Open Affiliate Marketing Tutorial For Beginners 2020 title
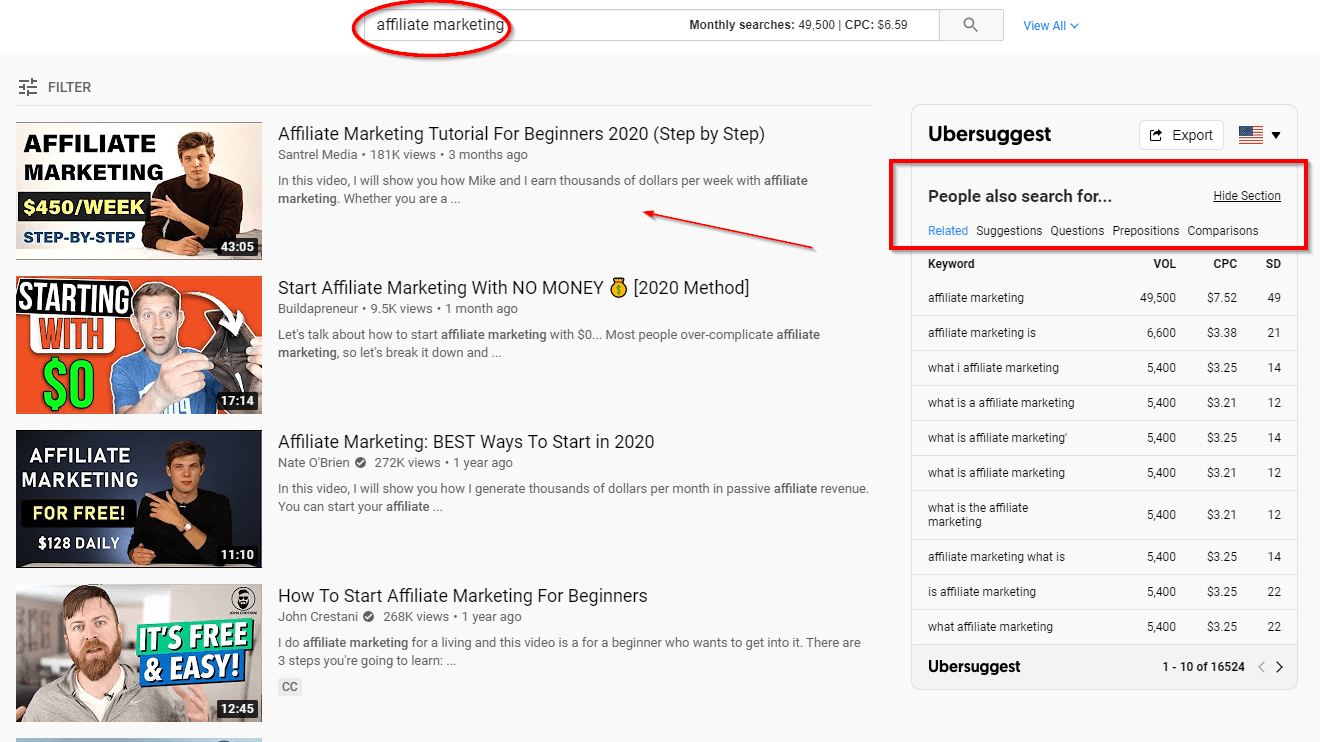The height and width of the screenshot is (742, 1320). [521, 134]
